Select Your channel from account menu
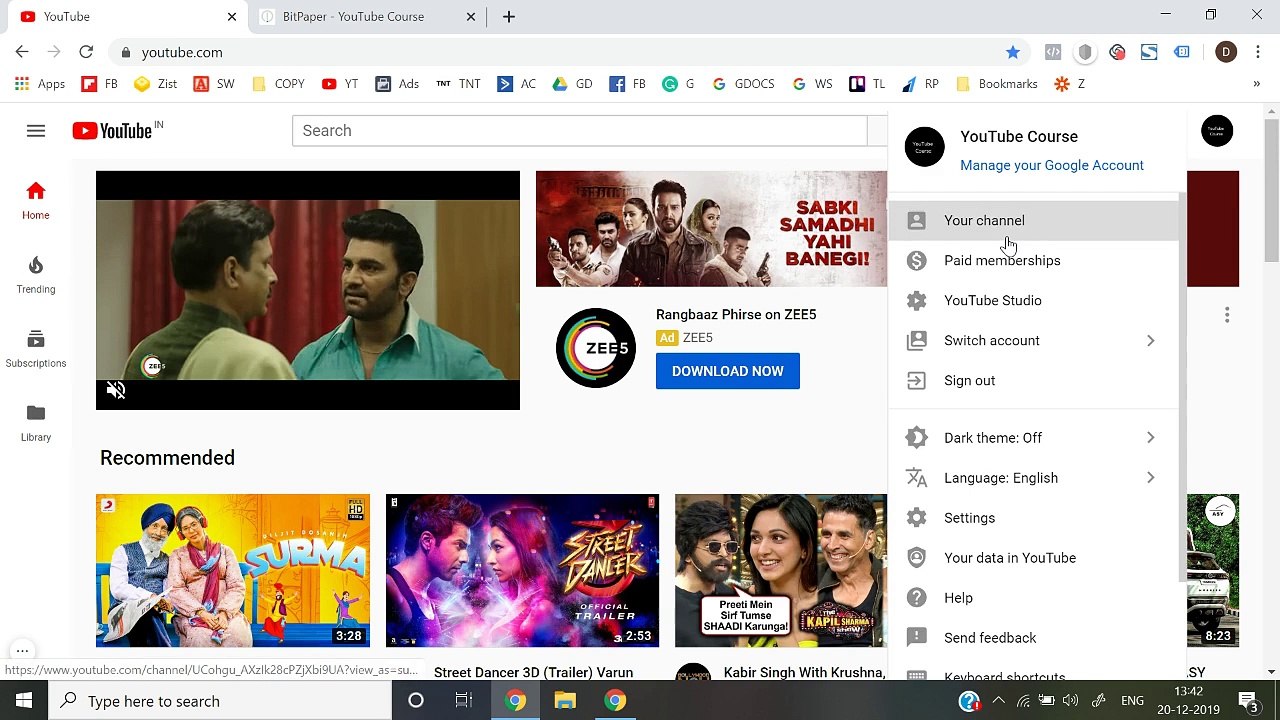Screen dimensions: 1280x720 (1033, 221)
